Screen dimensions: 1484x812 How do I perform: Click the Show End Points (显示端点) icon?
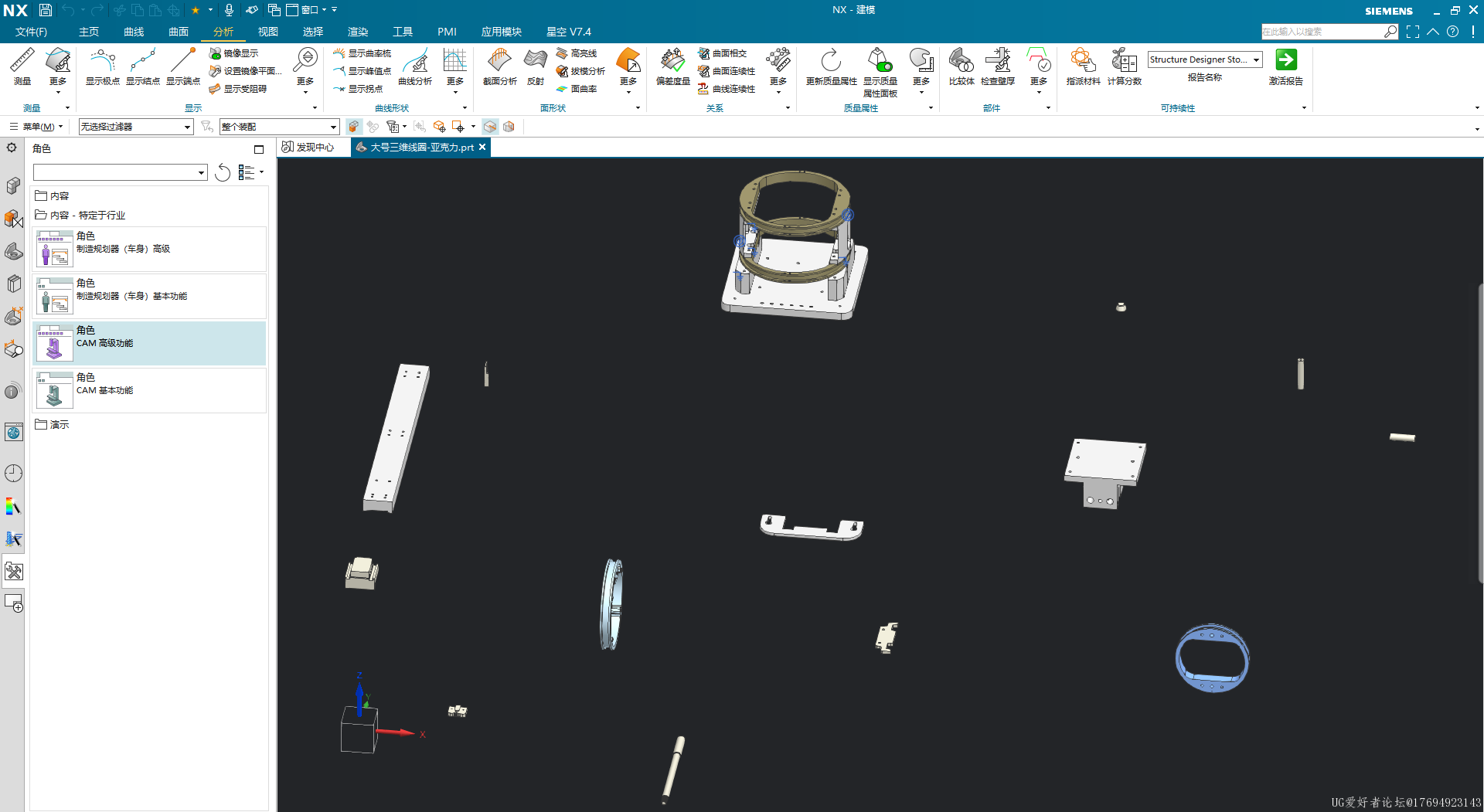coord(182,66)
